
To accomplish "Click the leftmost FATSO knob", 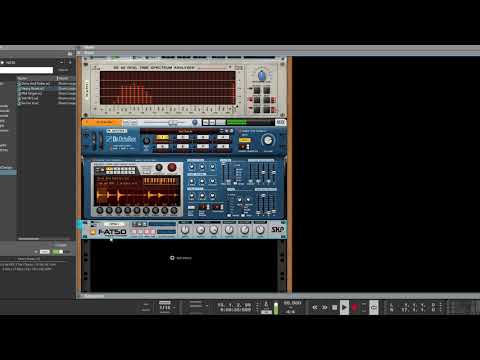I will click(x=185, y=230).
